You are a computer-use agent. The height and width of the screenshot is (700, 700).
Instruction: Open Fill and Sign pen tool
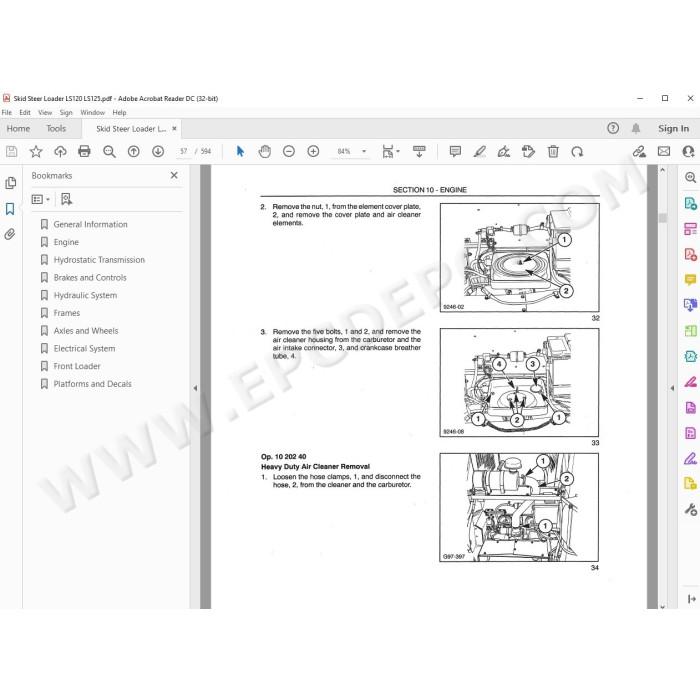[690, 458]
